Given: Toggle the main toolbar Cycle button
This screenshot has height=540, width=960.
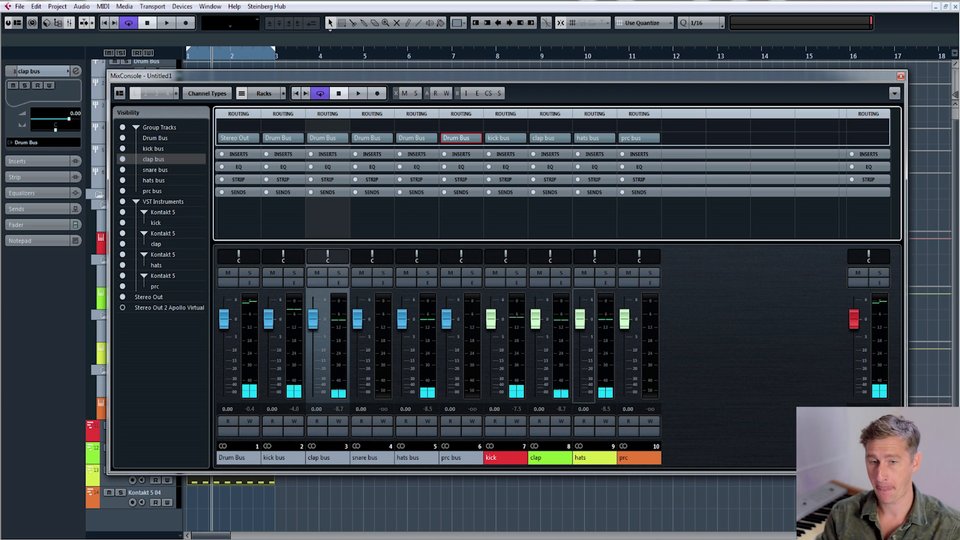Looking at the screenshot, I should 128,23.
